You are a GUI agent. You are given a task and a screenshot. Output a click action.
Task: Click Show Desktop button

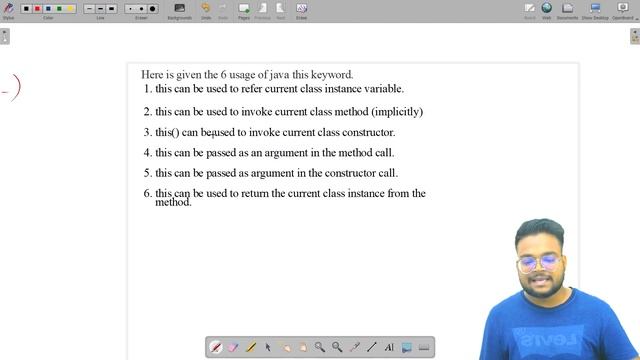point(595,10)
